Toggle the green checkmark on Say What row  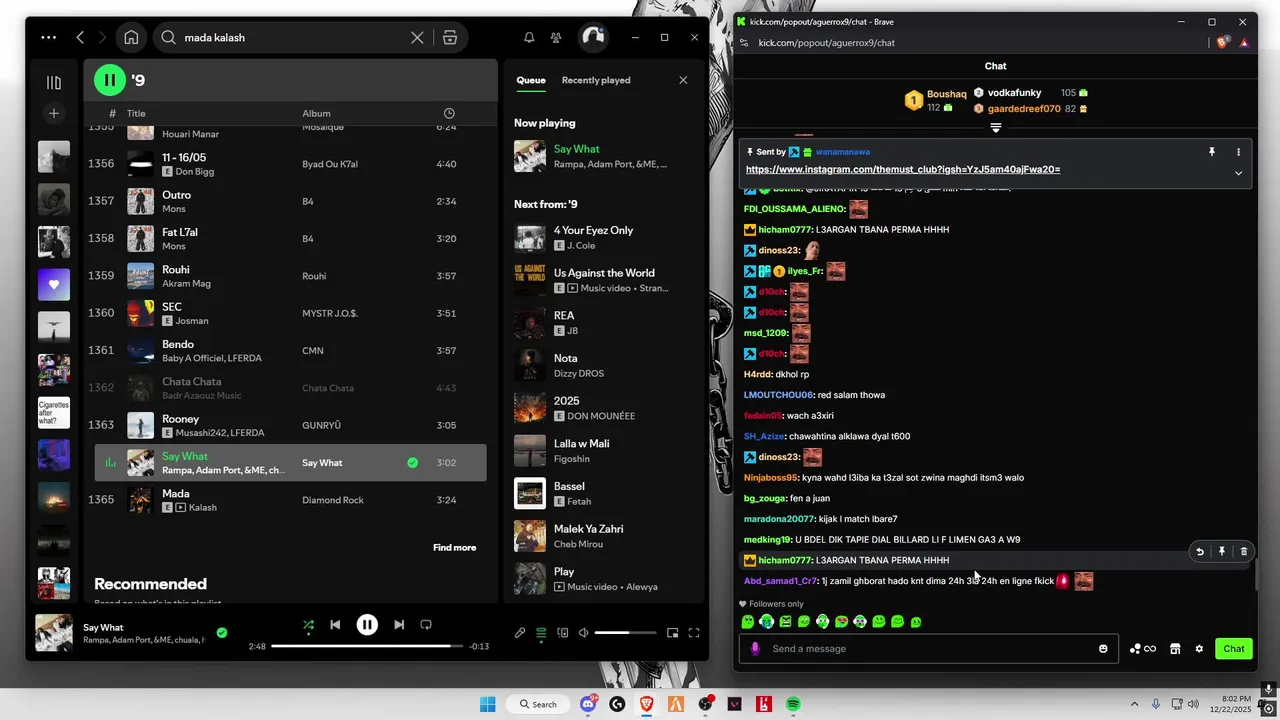tap(412, 463)
